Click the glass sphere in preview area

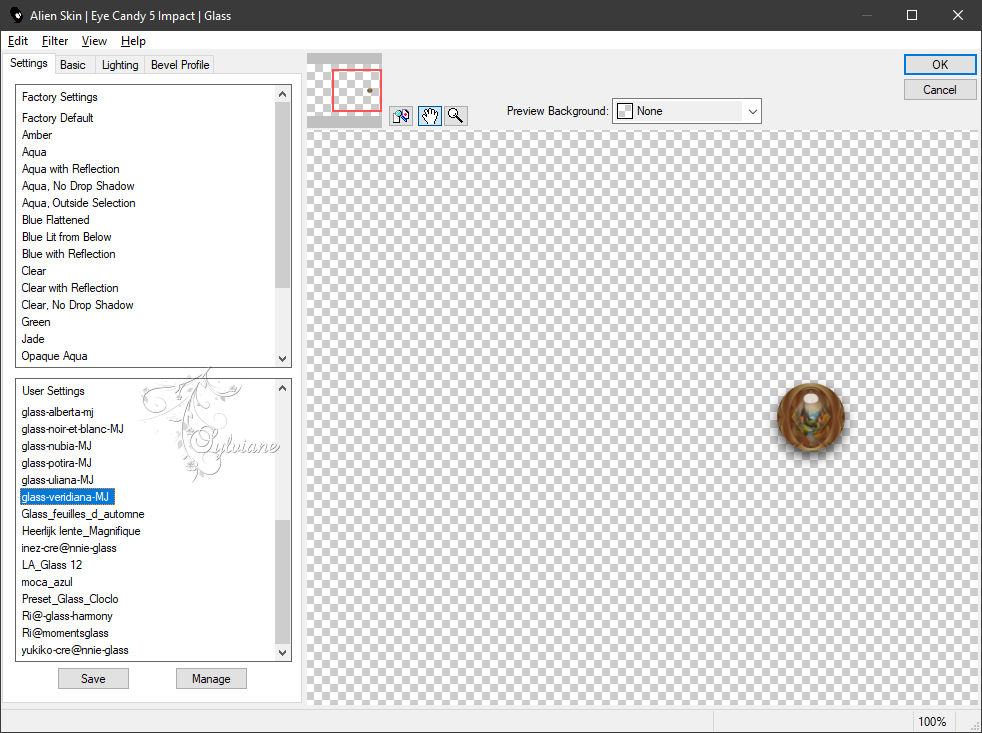(811, 417)
